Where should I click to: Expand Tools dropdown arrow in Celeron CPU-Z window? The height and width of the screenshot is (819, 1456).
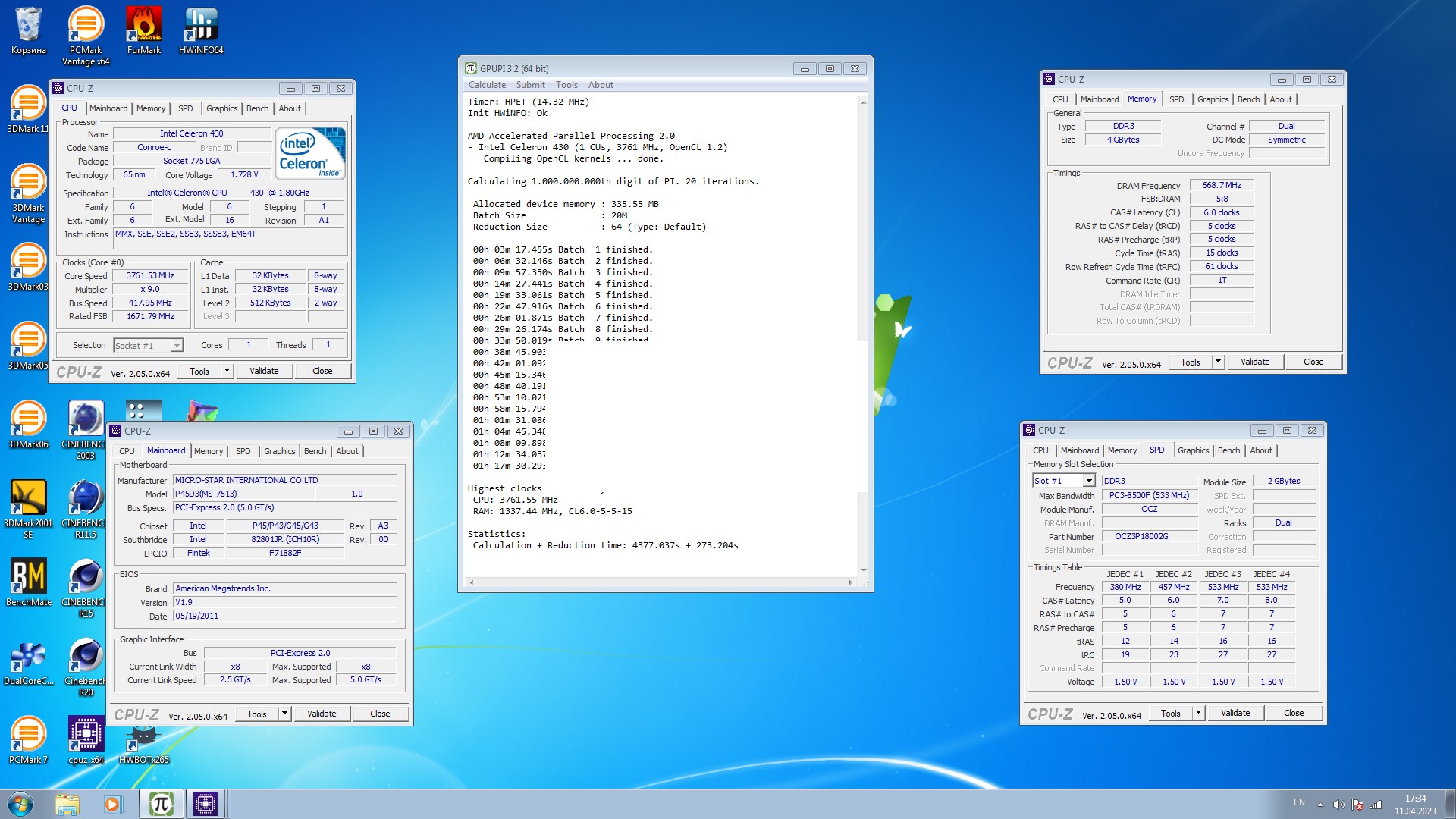[227, 371]
